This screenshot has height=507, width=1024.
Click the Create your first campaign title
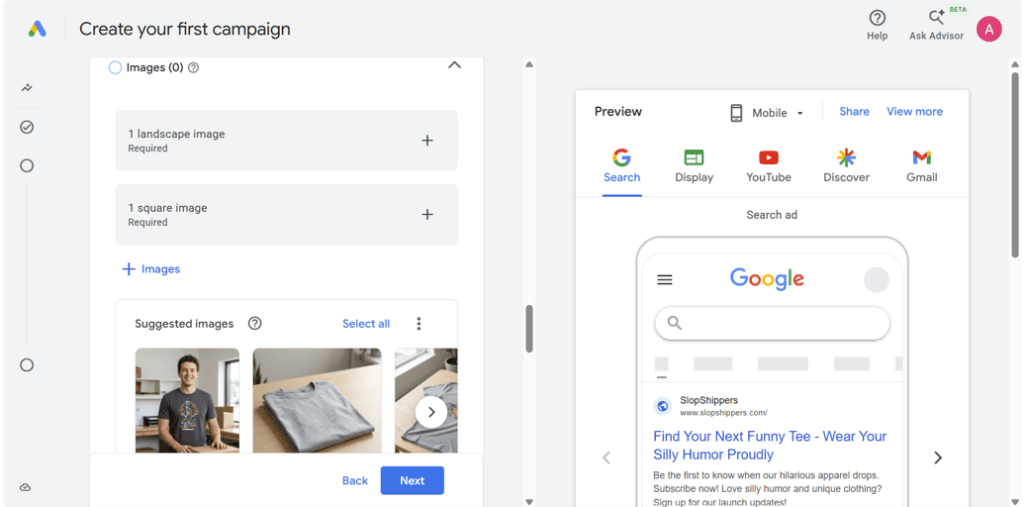185,29
